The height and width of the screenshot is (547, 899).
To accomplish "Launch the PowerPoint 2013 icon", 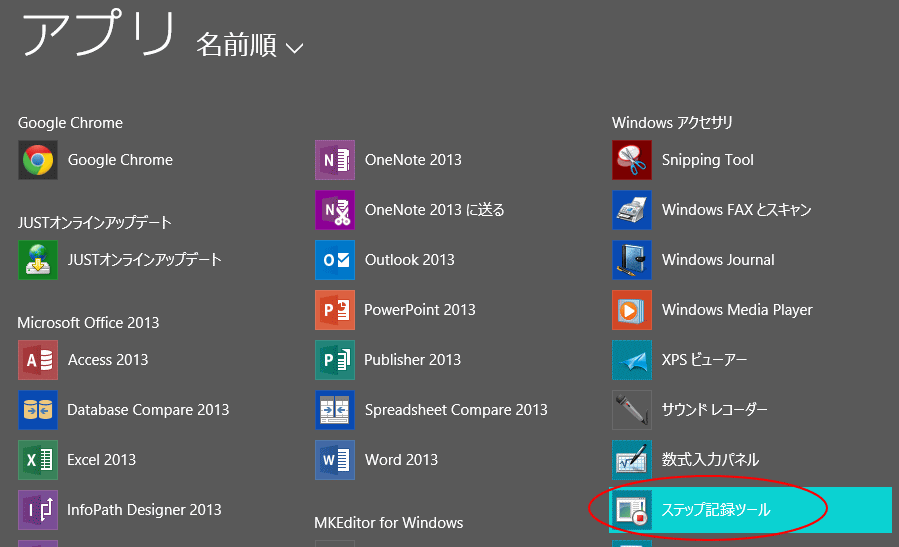I will click(x=335, y=310).
